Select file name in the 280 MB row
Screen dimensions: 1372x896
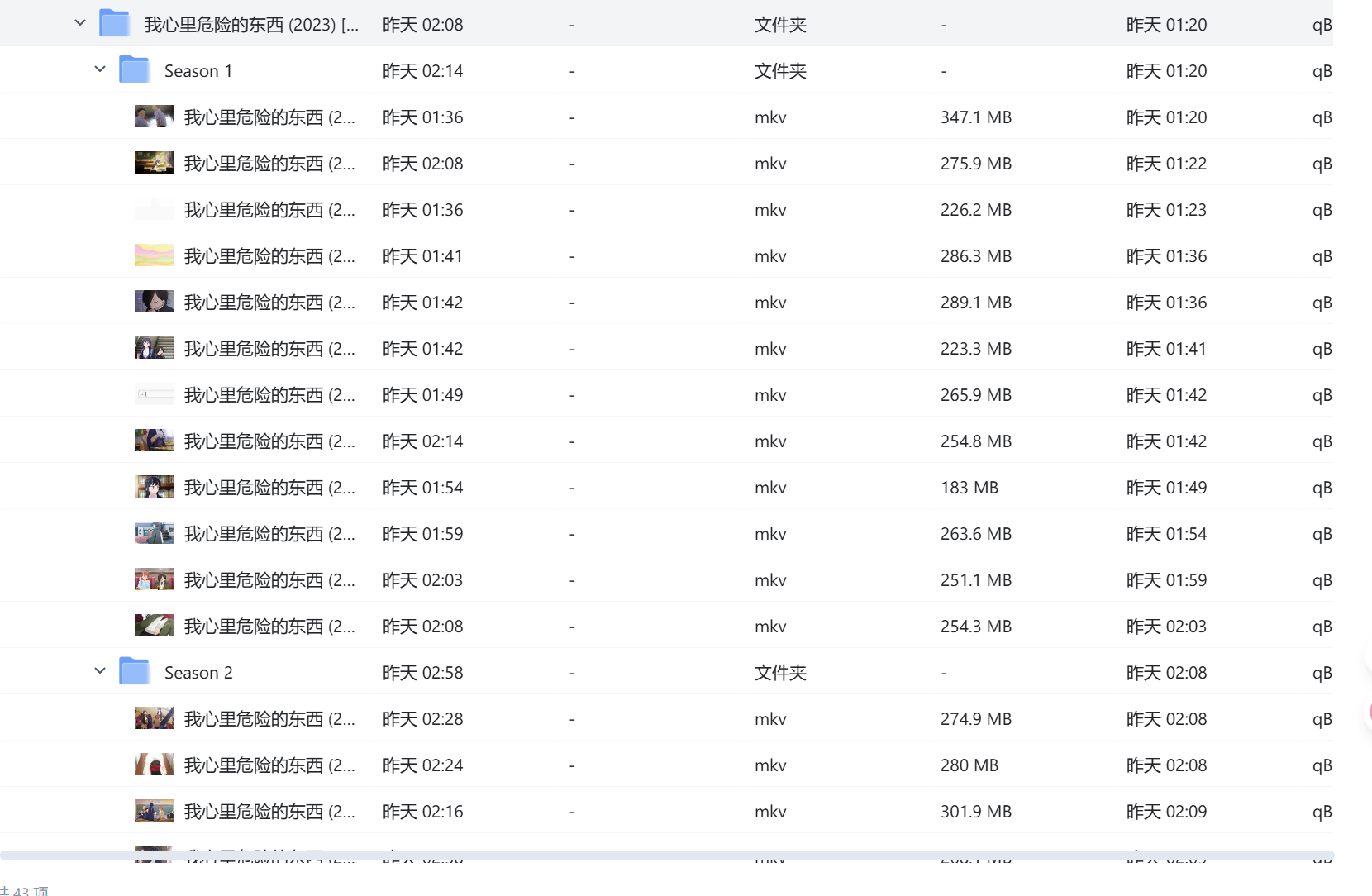point(269,765)
